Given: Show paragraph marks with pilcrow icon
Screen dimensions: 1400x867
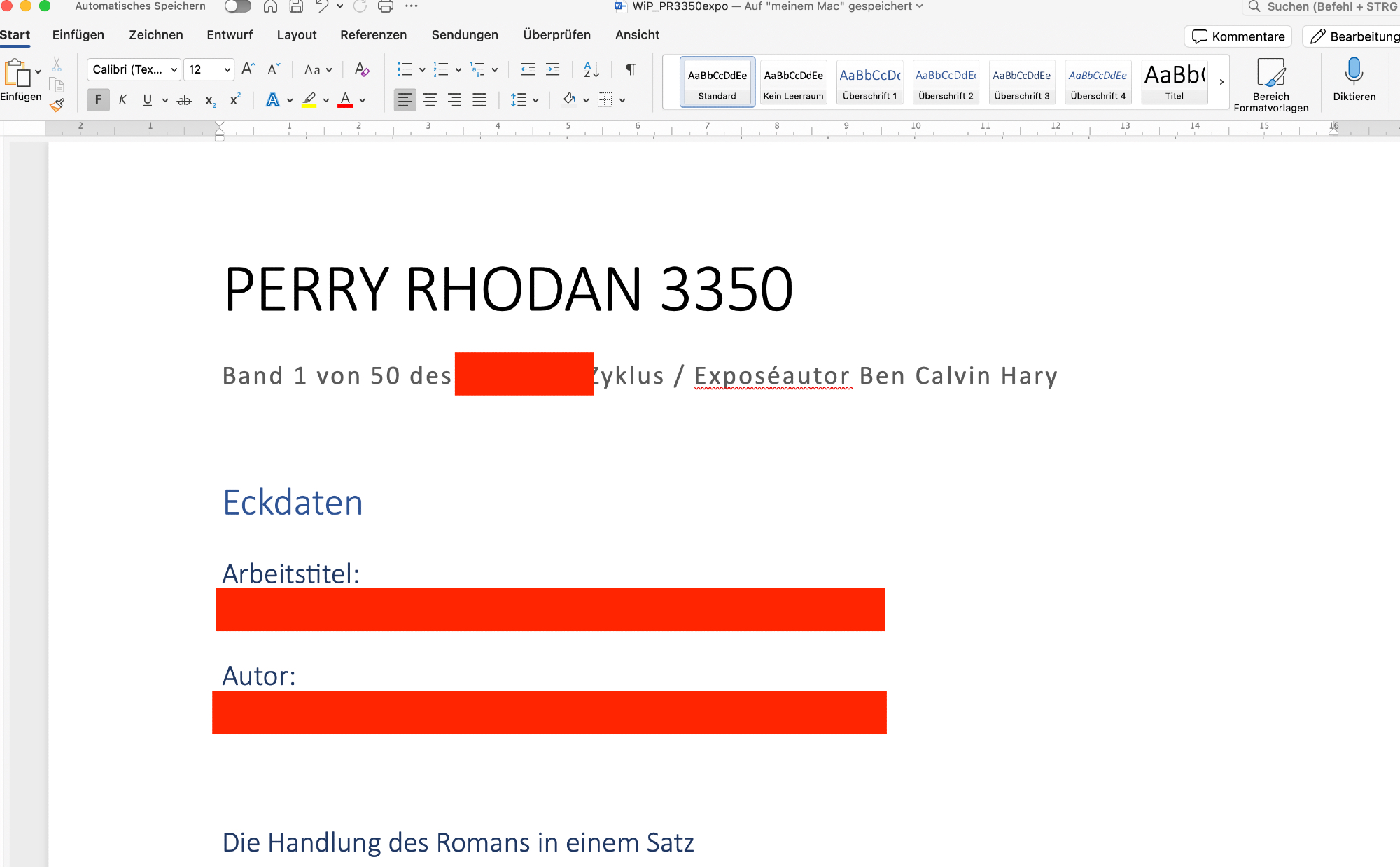Looking at the screenshot, I should (x=631, y=69).
